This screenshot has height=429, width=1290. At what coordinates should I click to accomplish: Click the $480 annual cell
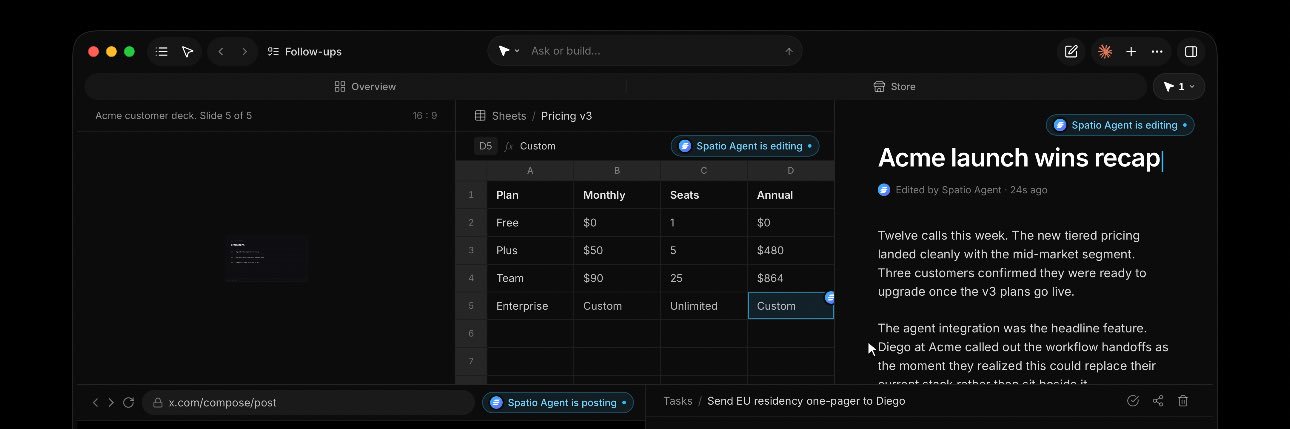click(x=791, y=250)
